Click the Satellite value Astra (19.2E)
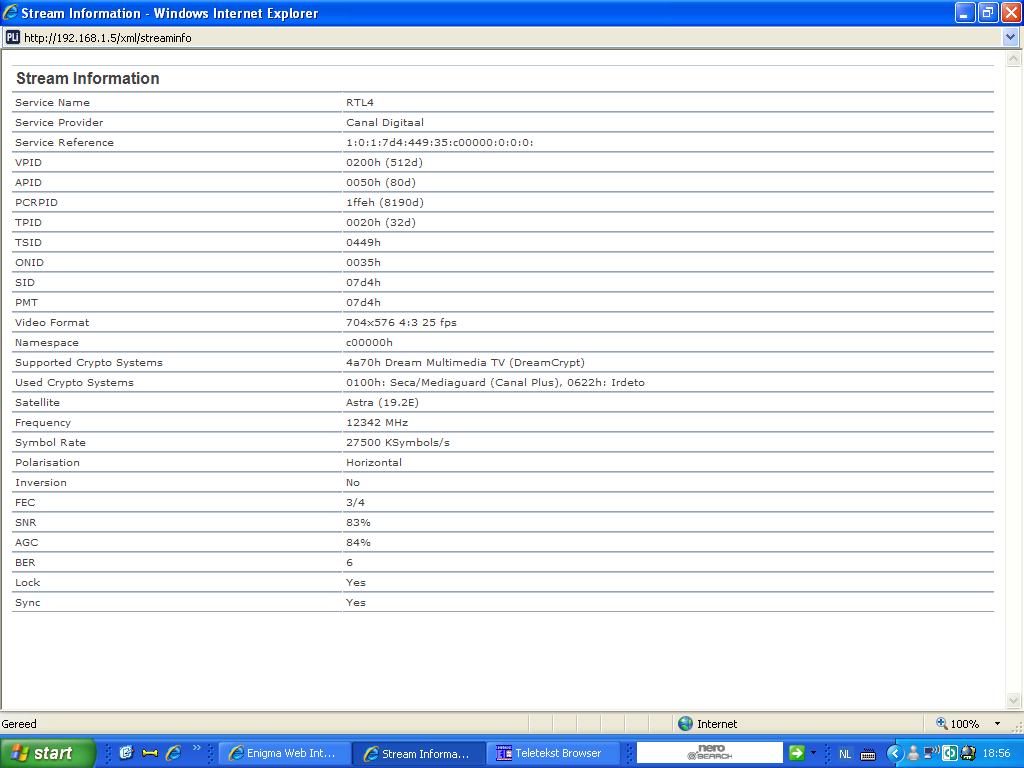The width and height of the screenshot is (1024, 768). click(382, 402)
